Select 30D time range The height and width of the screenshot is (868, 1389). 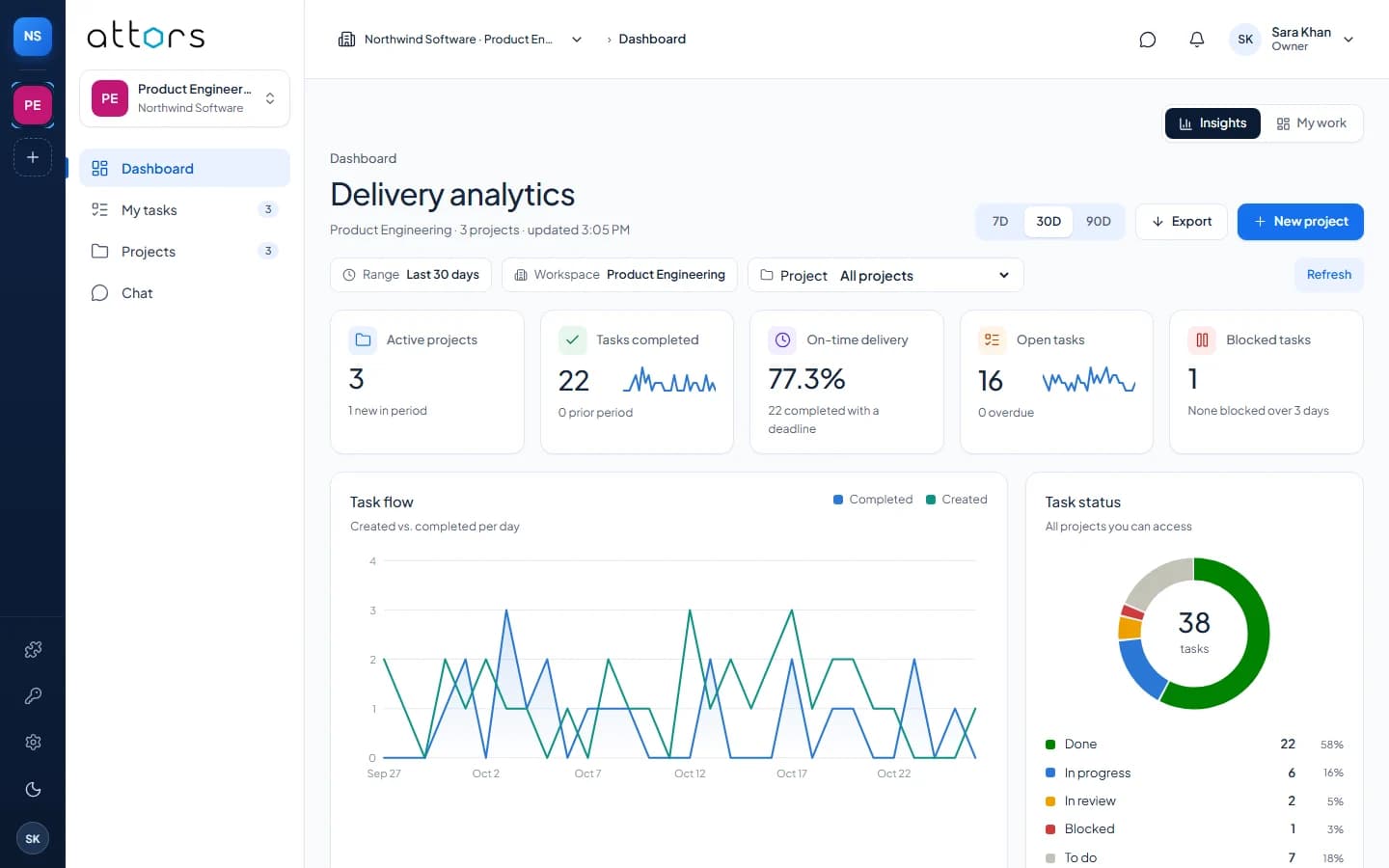[1049, 221]
